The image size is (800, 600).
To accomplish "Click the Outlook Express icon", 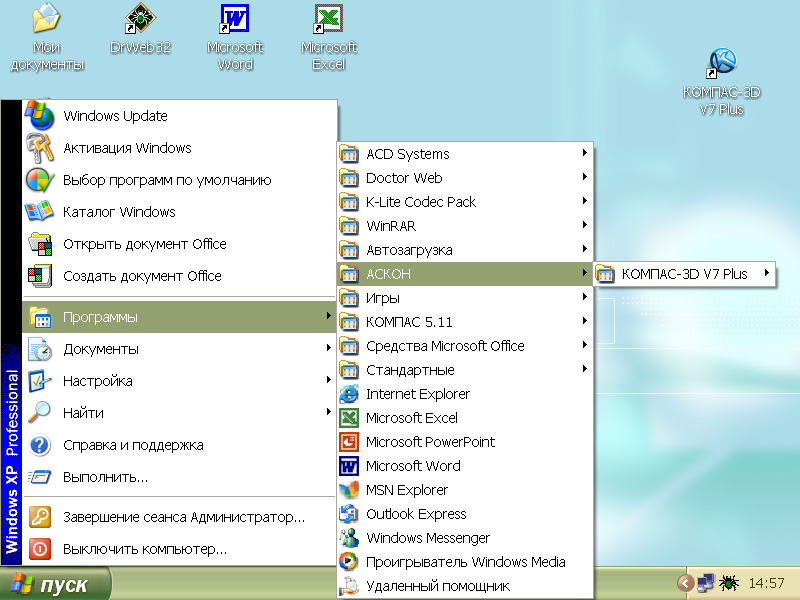I will click(x=349, y=514).
